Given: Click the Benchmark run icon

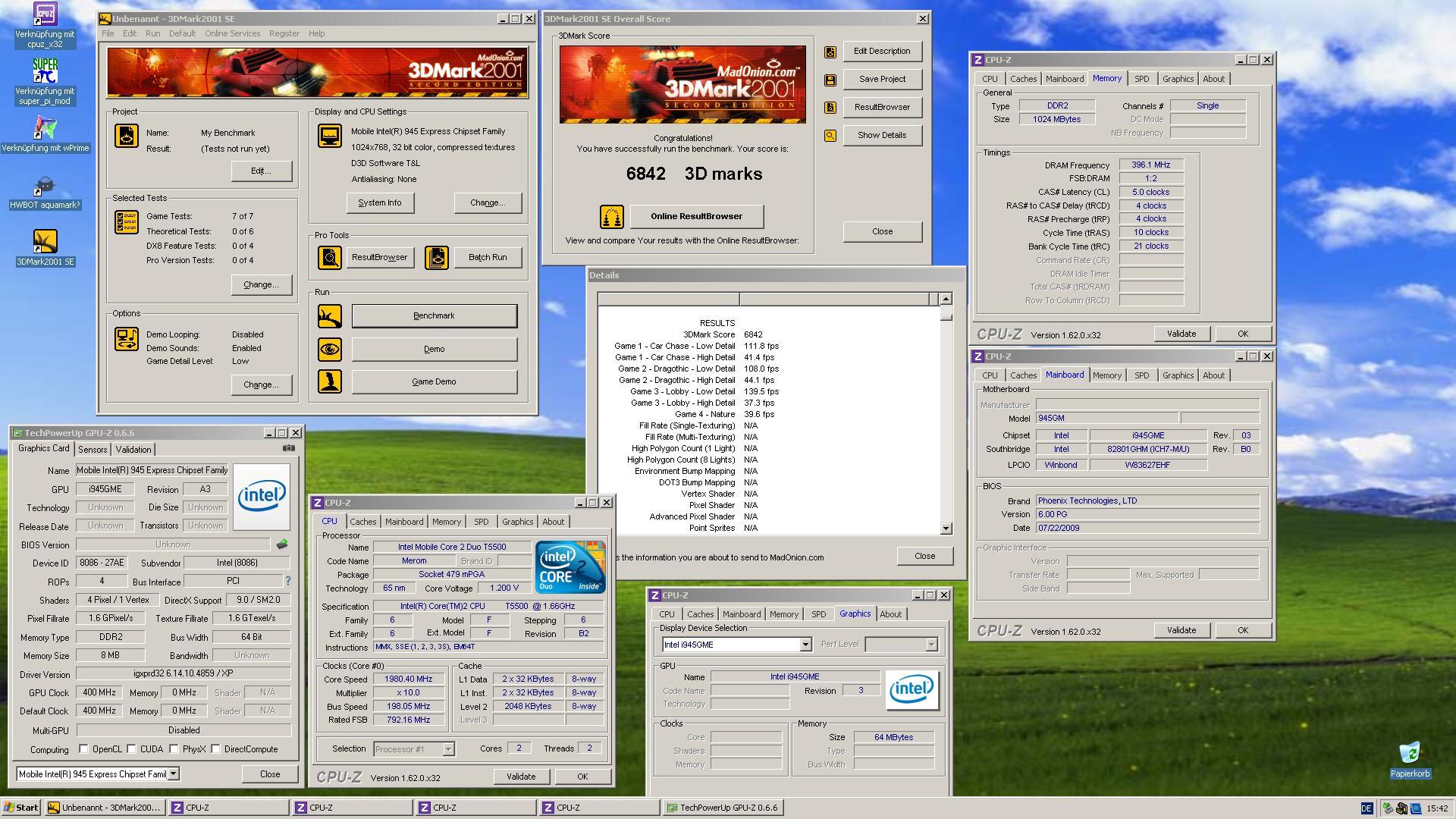Looking at the screenshot, I should pyautogui.click(x=330, y=316).
